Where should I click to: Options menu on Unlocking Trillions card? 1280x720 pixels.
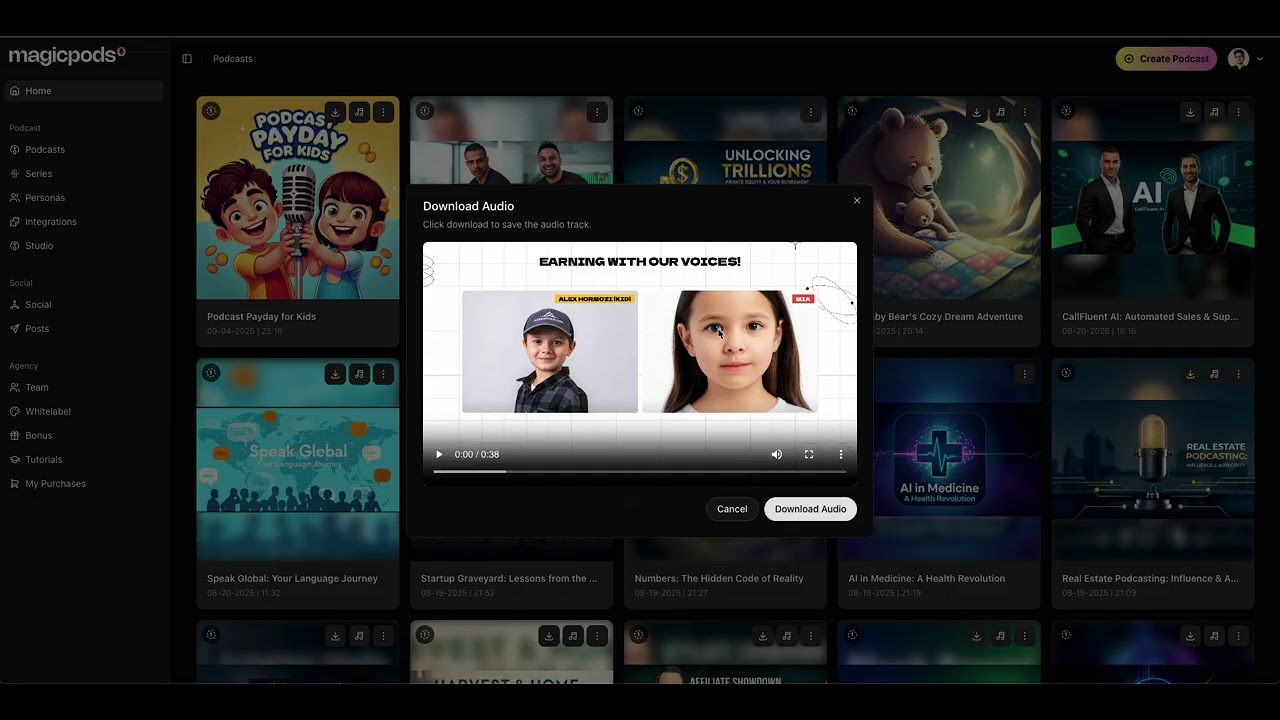pyautogui.click(x=811, y=112)
